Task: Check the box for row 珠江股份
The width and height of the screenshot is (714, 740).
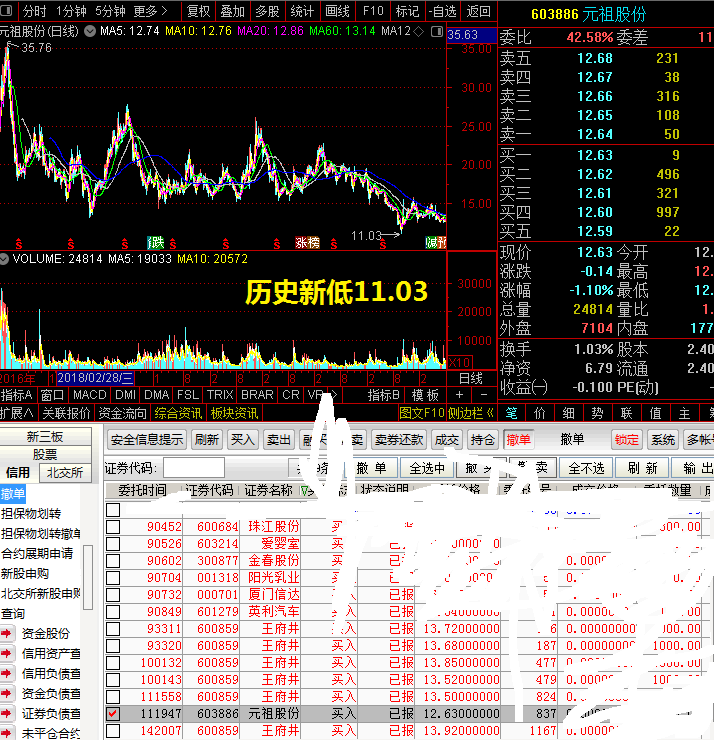Action: tap(113, 527)
